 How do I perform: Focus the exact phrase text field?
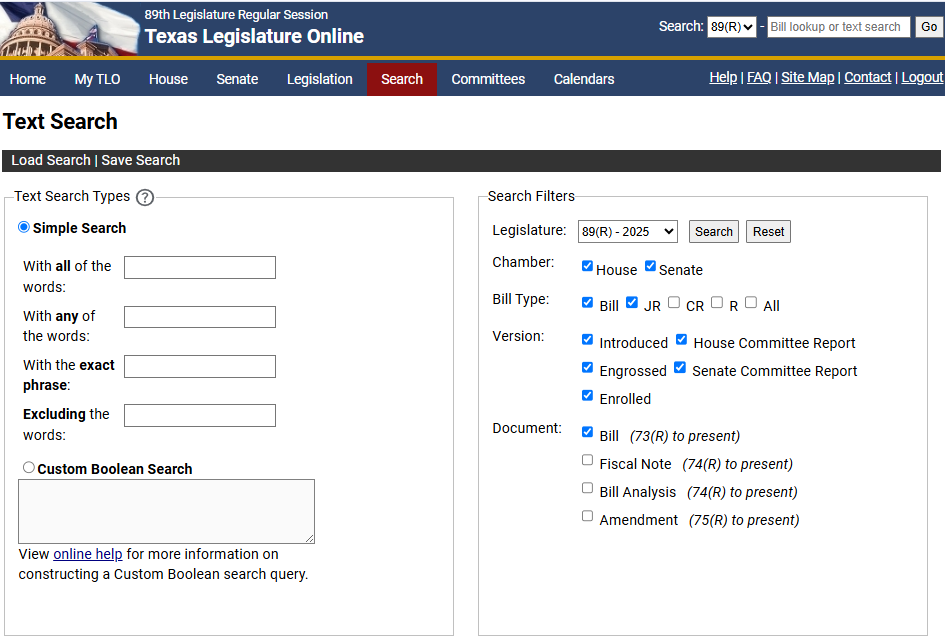tap(200, 366)
